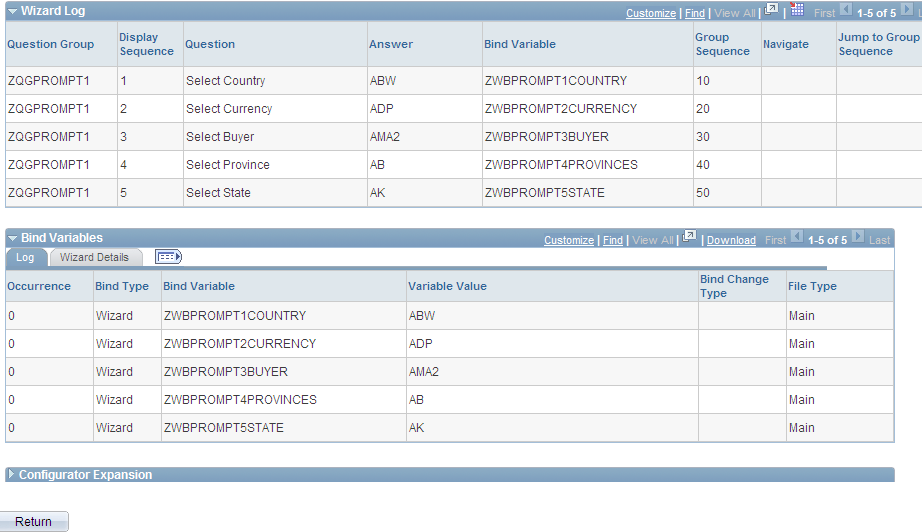The width and height of the screenshot is (922, 532).
Task: Sort by Wizard Log Bind Variable column header
Action: coord(520,44)
